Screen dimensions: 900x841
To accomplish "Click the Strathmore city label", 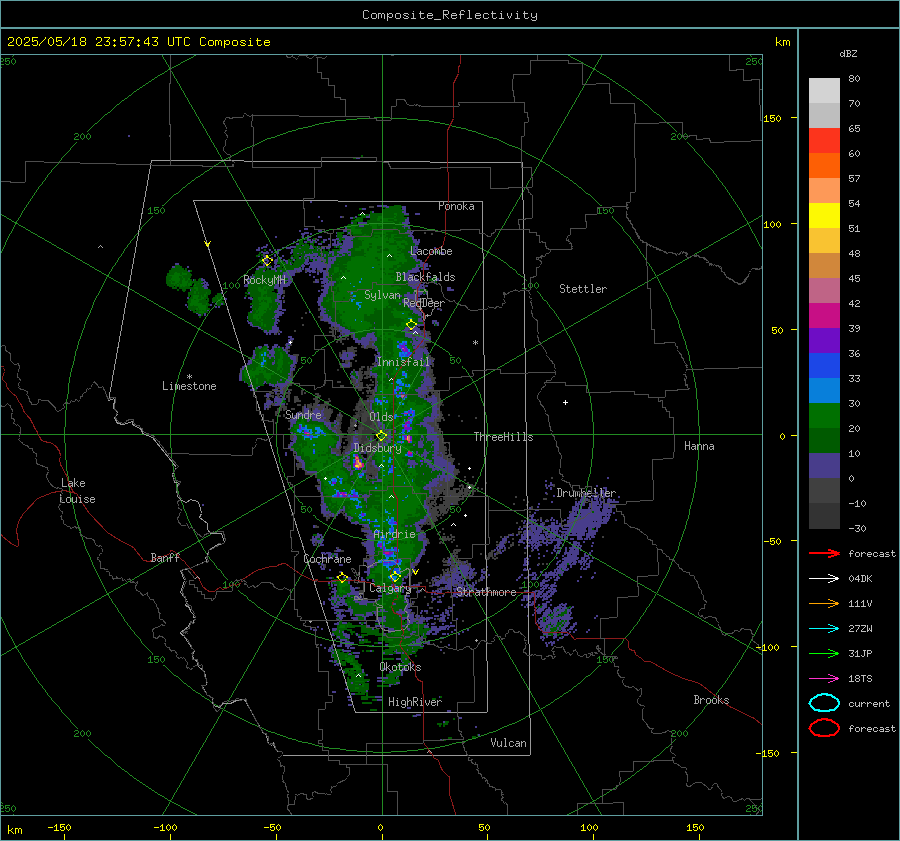I will (x=486, y=592).
